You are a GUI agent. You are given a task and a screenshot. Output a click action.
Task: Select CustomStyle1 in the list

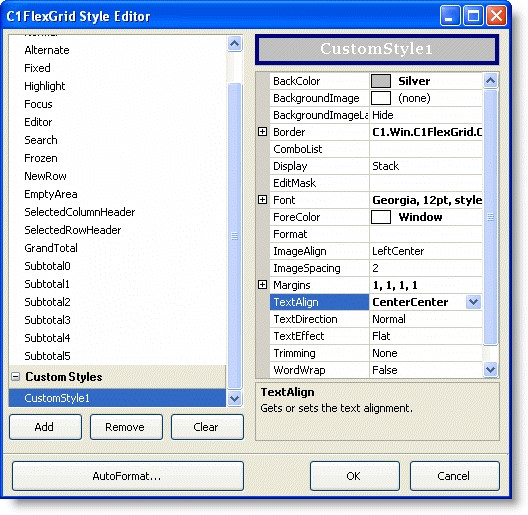pos(117,398)
